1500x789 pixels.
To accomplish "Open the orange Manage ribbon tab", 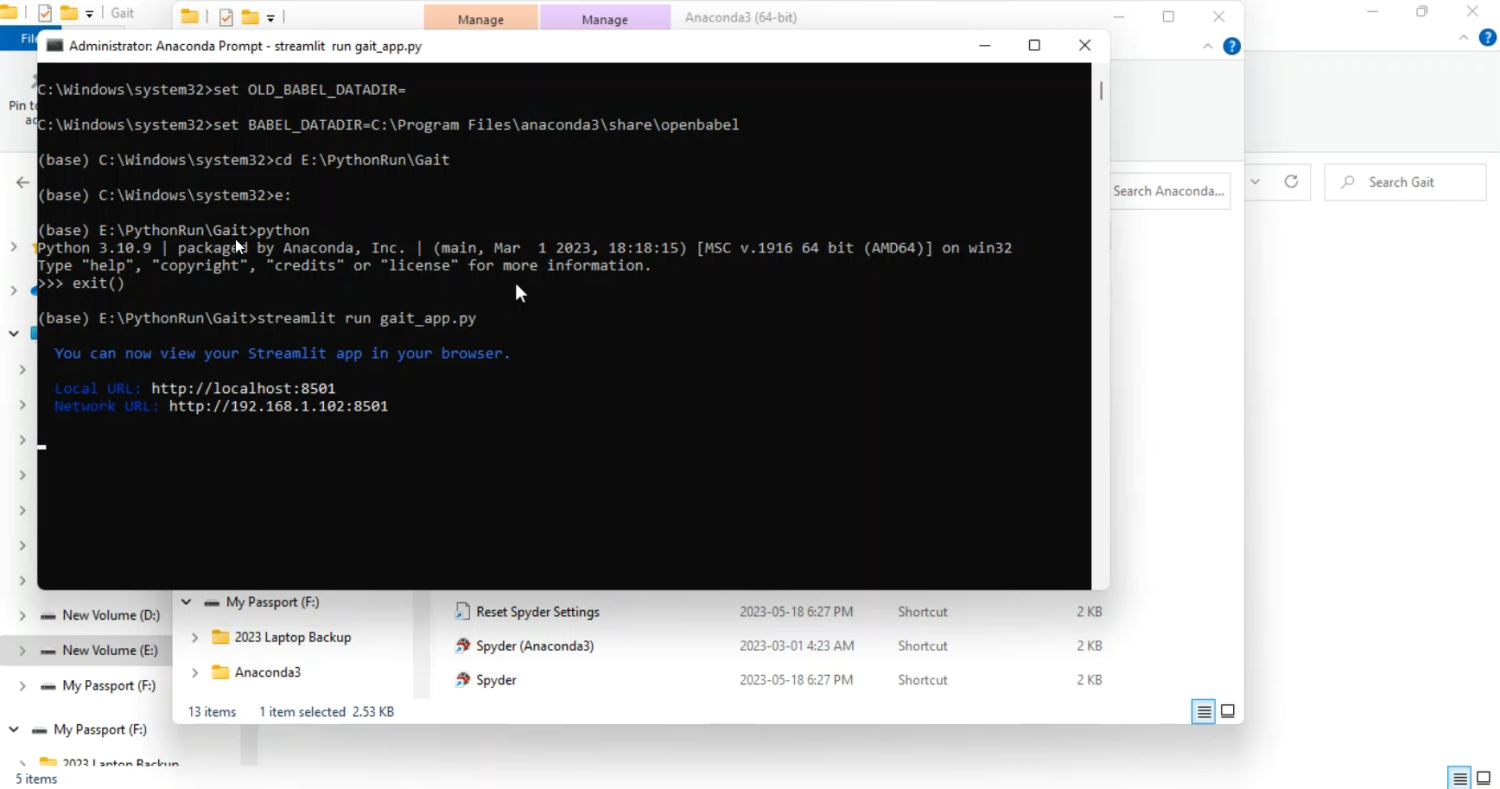I will tap(480, 18).
